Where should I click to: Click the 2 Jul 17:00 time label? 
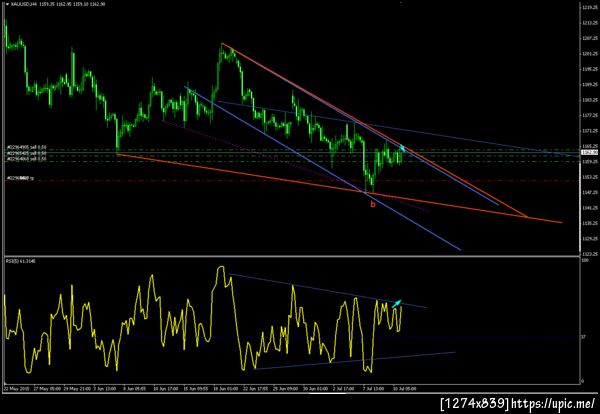pos(343,388)
